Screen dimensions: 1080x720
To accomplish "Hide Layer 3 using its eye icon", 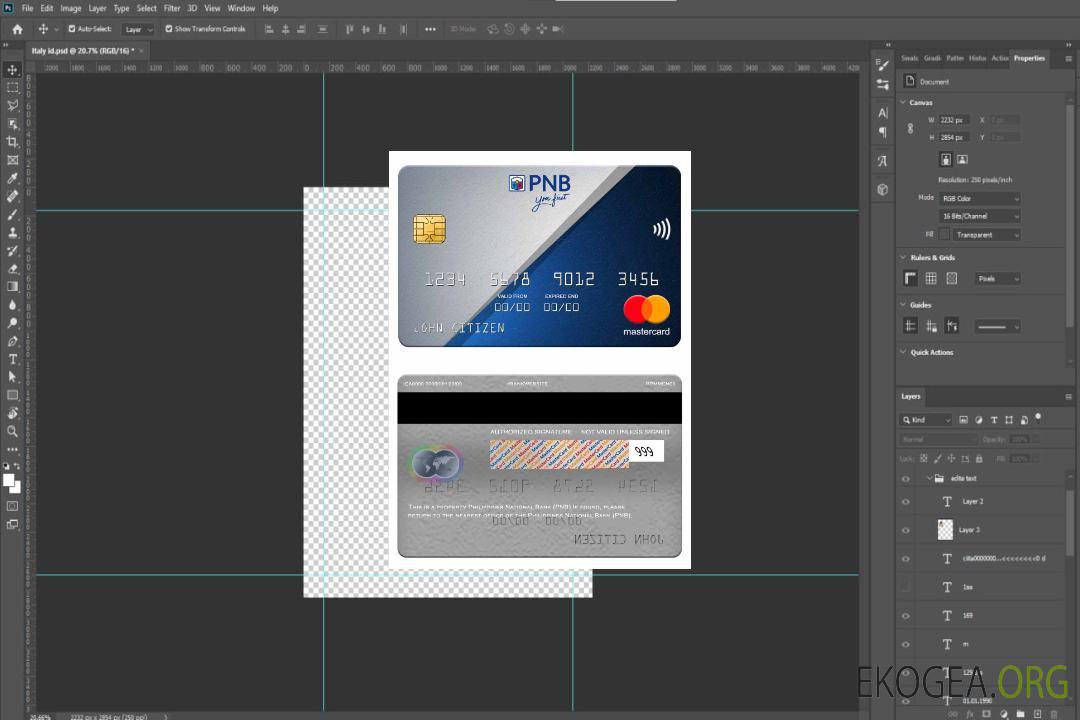I will [x=906, y=531].
